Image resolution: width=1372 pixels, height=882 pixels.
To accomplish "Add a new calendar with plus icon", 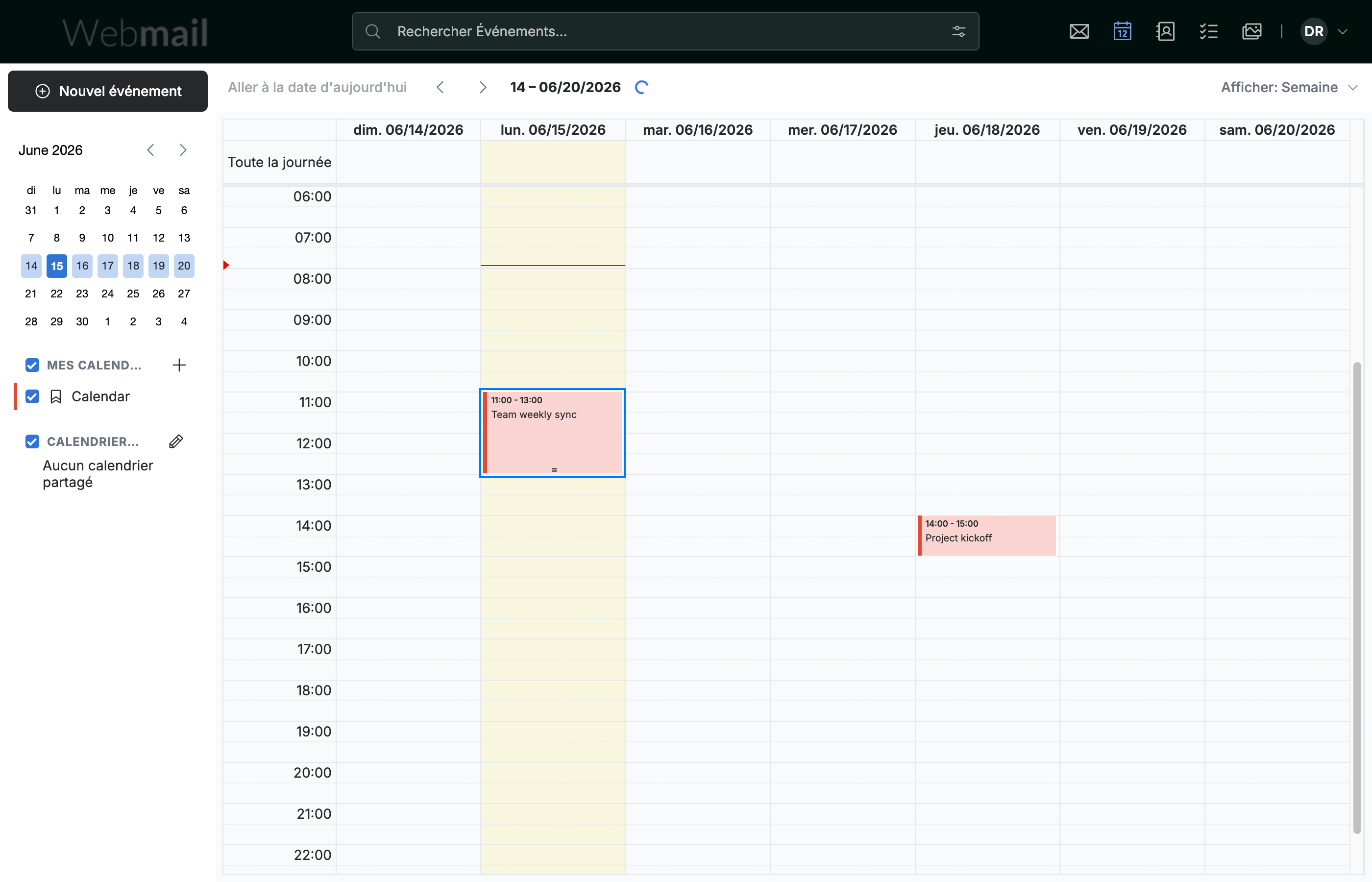I will pos(179,366).
